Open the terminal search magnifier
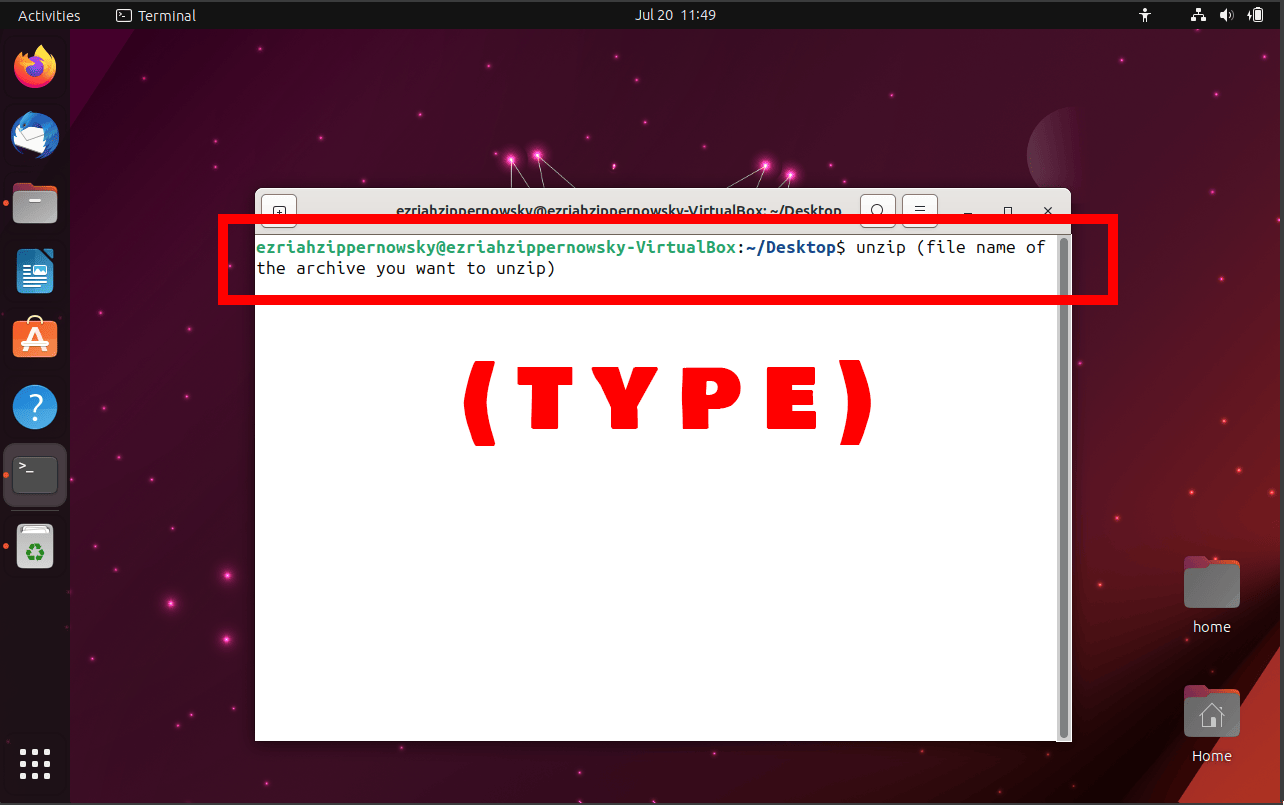The height and width of the screenshot is (805, 1284). point(877,211)
